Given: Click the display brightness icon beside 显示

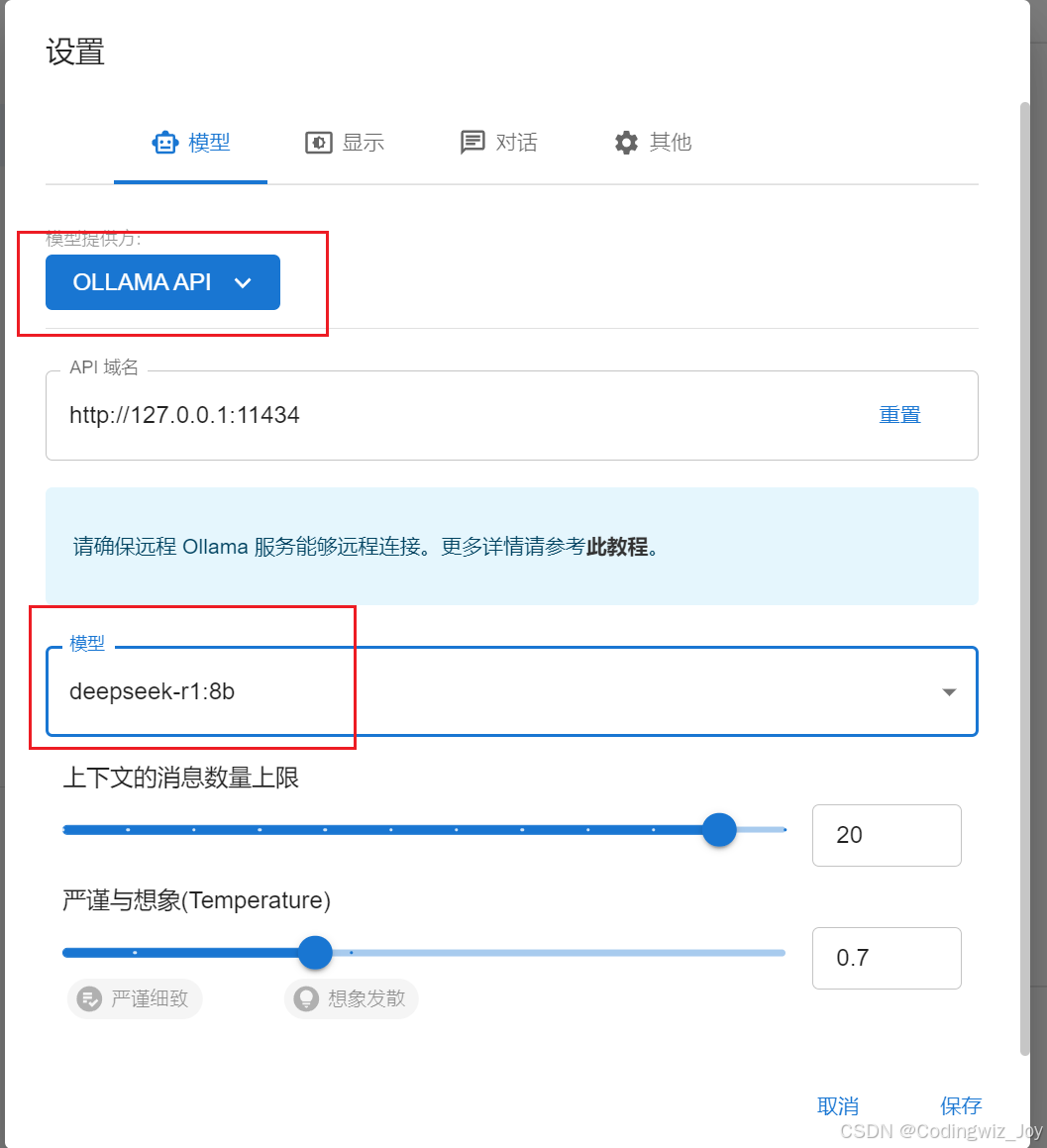Looking at the screenshot, I should 319,142.
